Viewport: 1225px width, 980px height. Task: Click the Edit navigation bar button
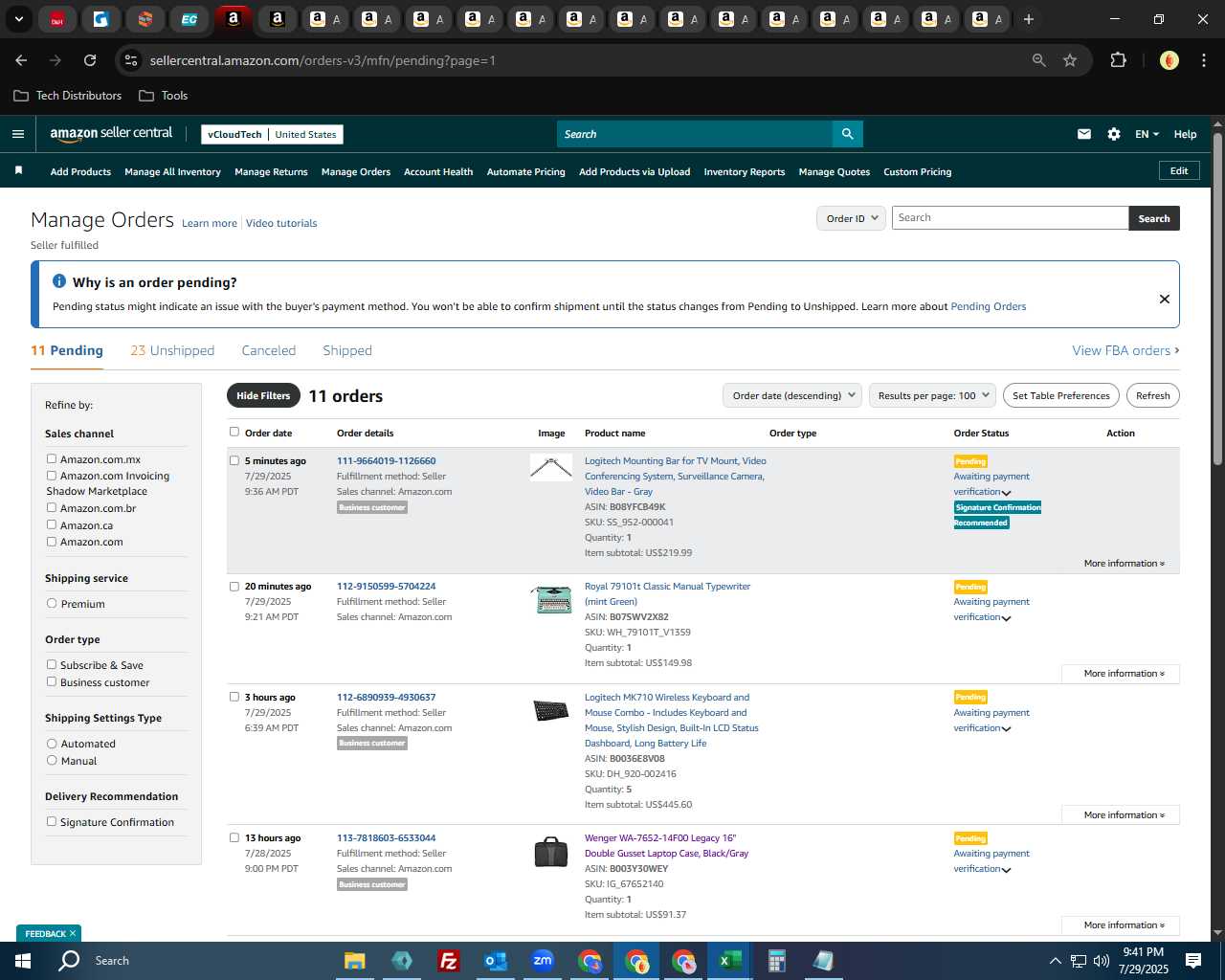[1179, 171]
